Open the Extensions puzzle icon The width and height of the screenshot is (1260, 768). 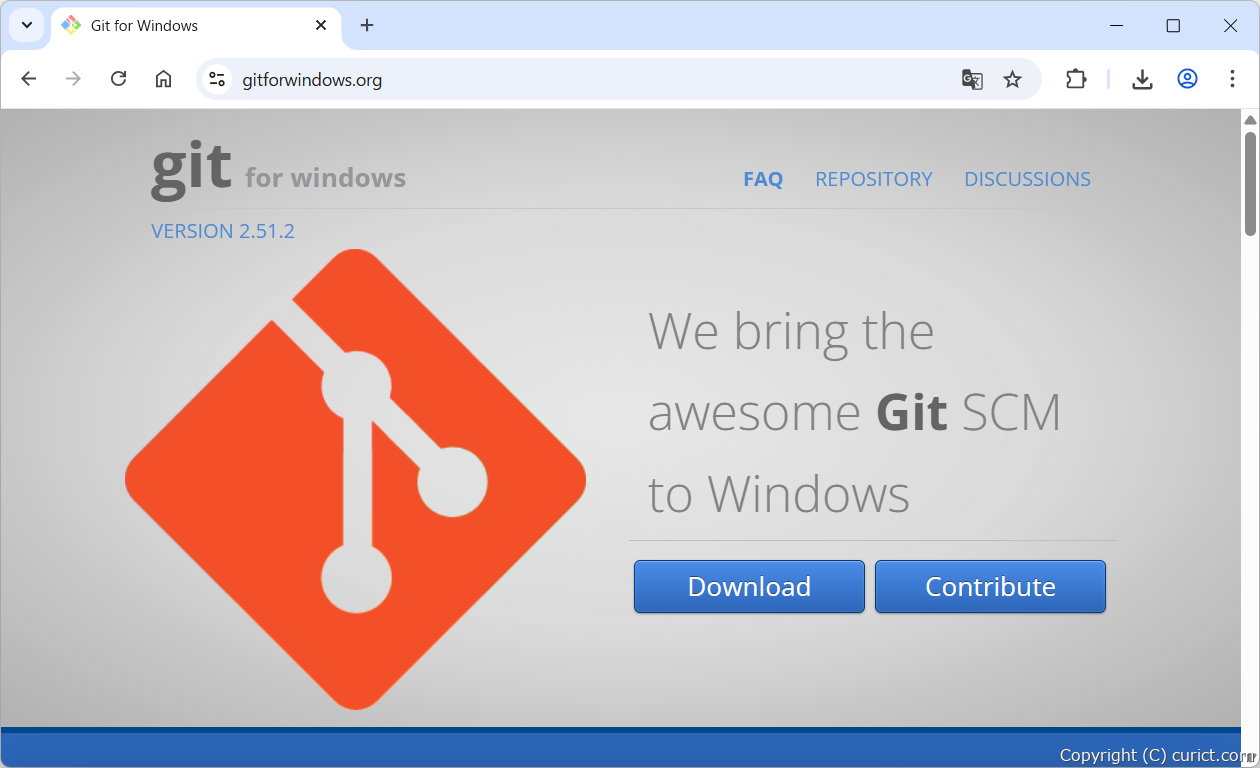(1076, 79)
